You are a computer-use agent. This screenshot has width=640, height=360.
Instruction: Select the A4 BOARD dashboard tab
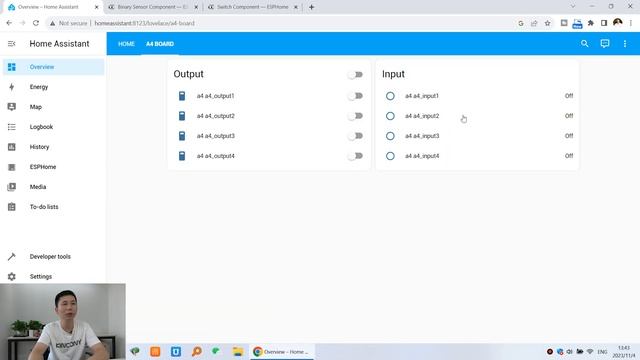[160, 44]
